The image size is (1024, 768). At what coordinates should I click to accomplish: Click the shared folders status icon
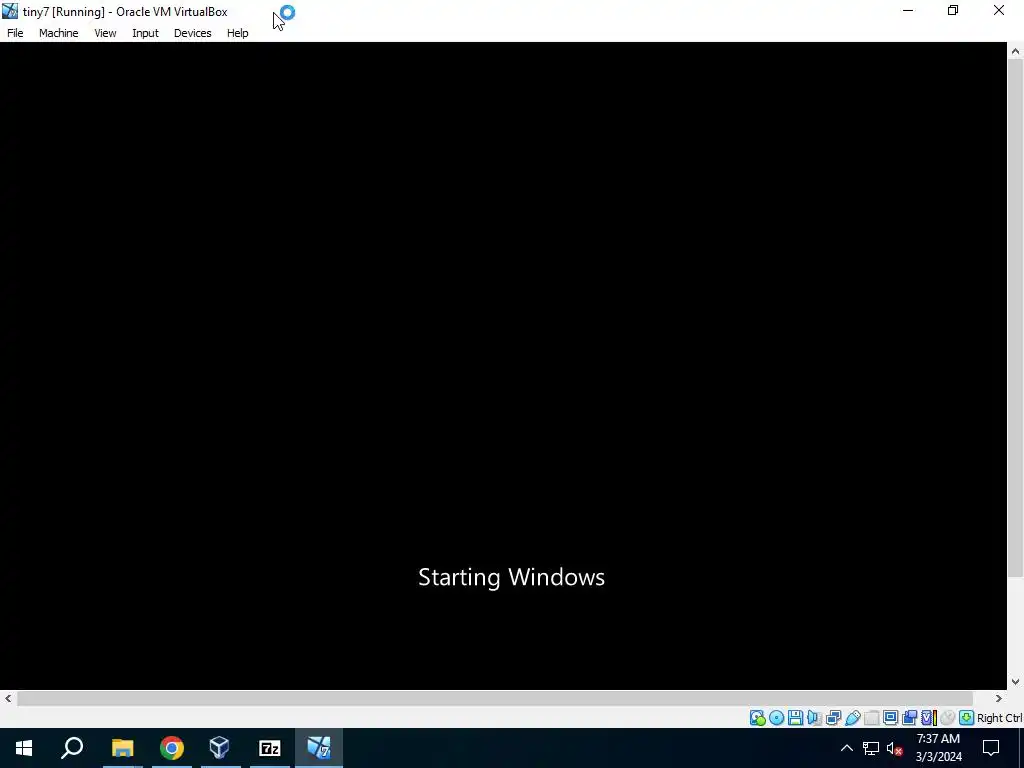[871, 718]
